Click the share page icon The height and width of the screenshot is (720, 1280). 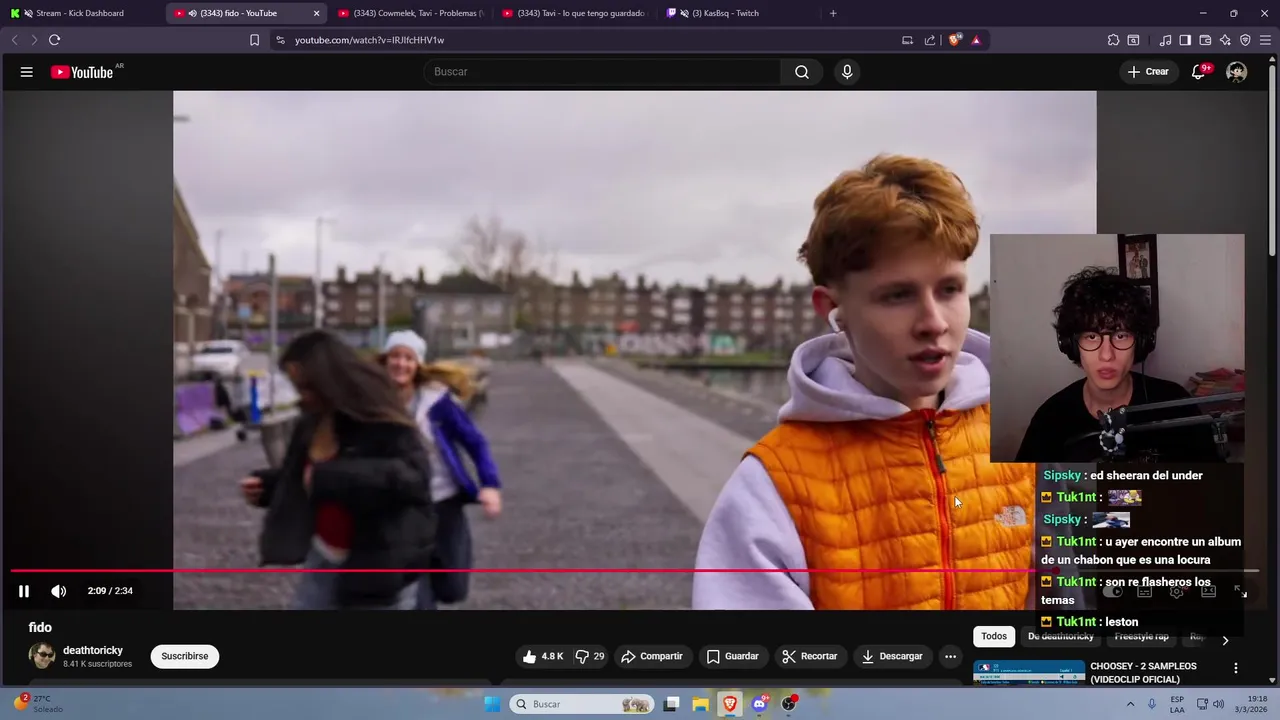930,40
